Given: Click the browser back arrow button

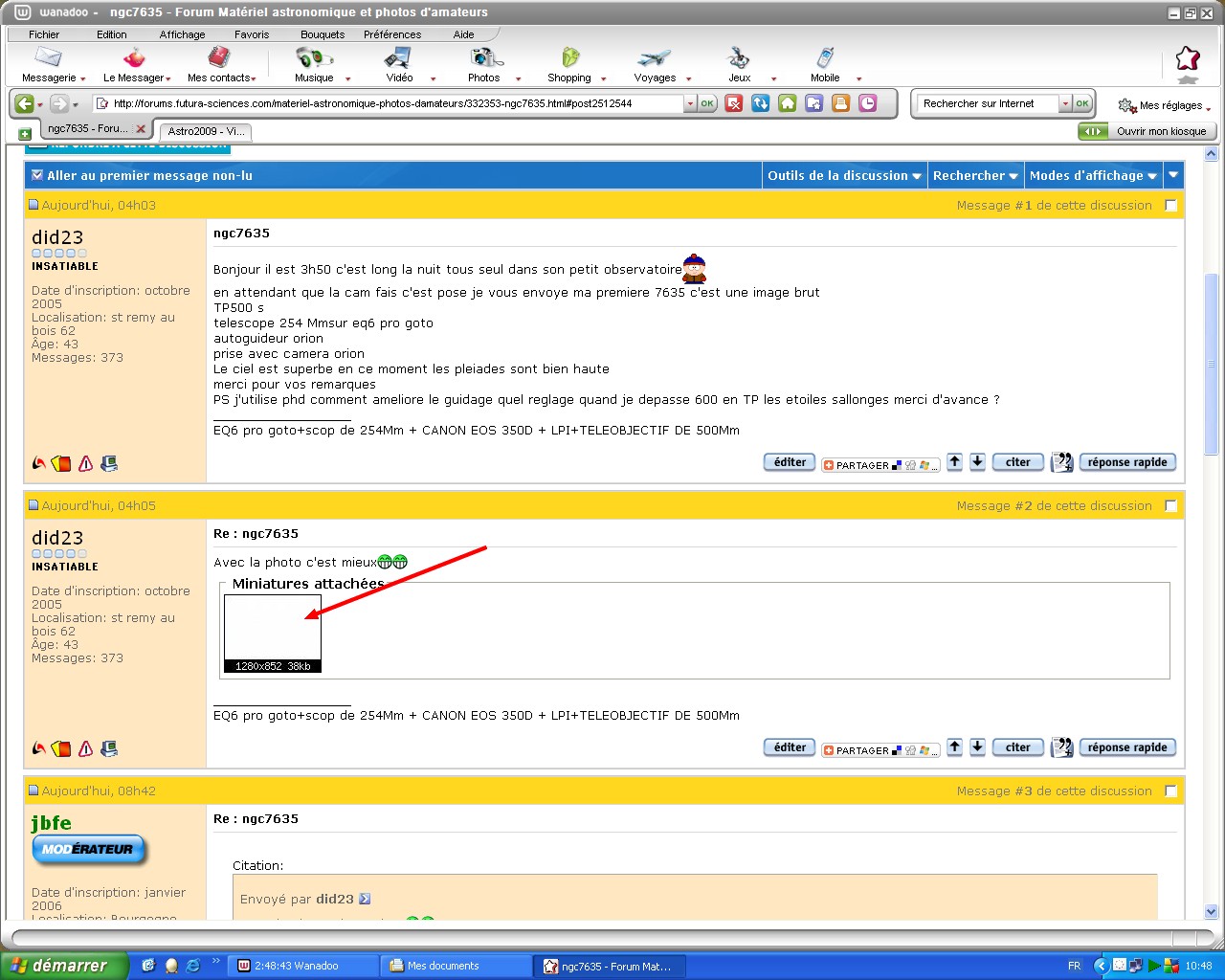Looking at the screenshot, I should tap(25, 103).
